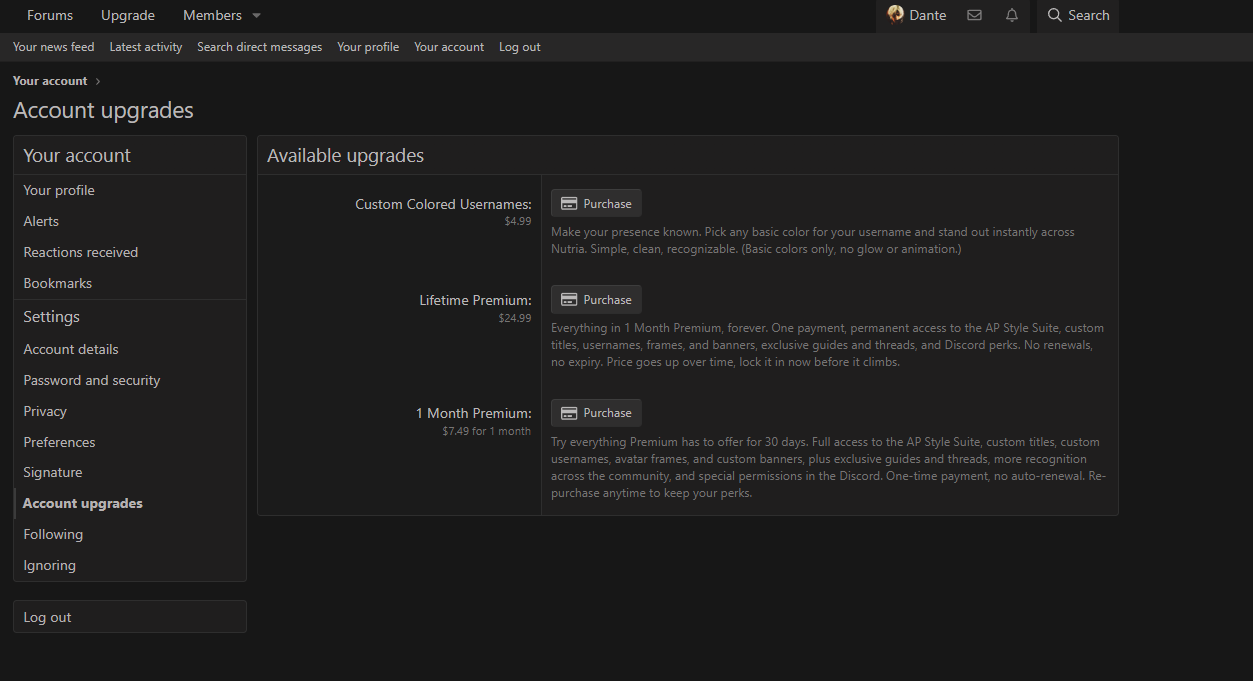Open the Upgrade navigation tab
This screenshot has height=681, width=1253.
128,15
